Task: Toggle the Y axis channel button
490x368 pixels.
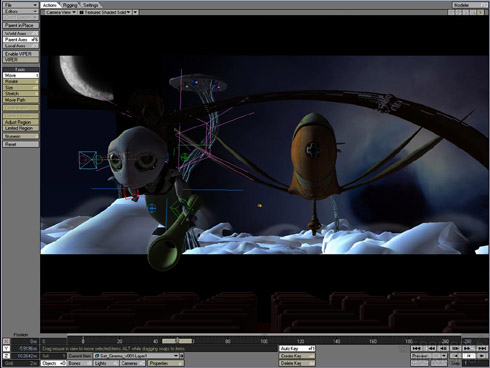Action: [6, 349]
